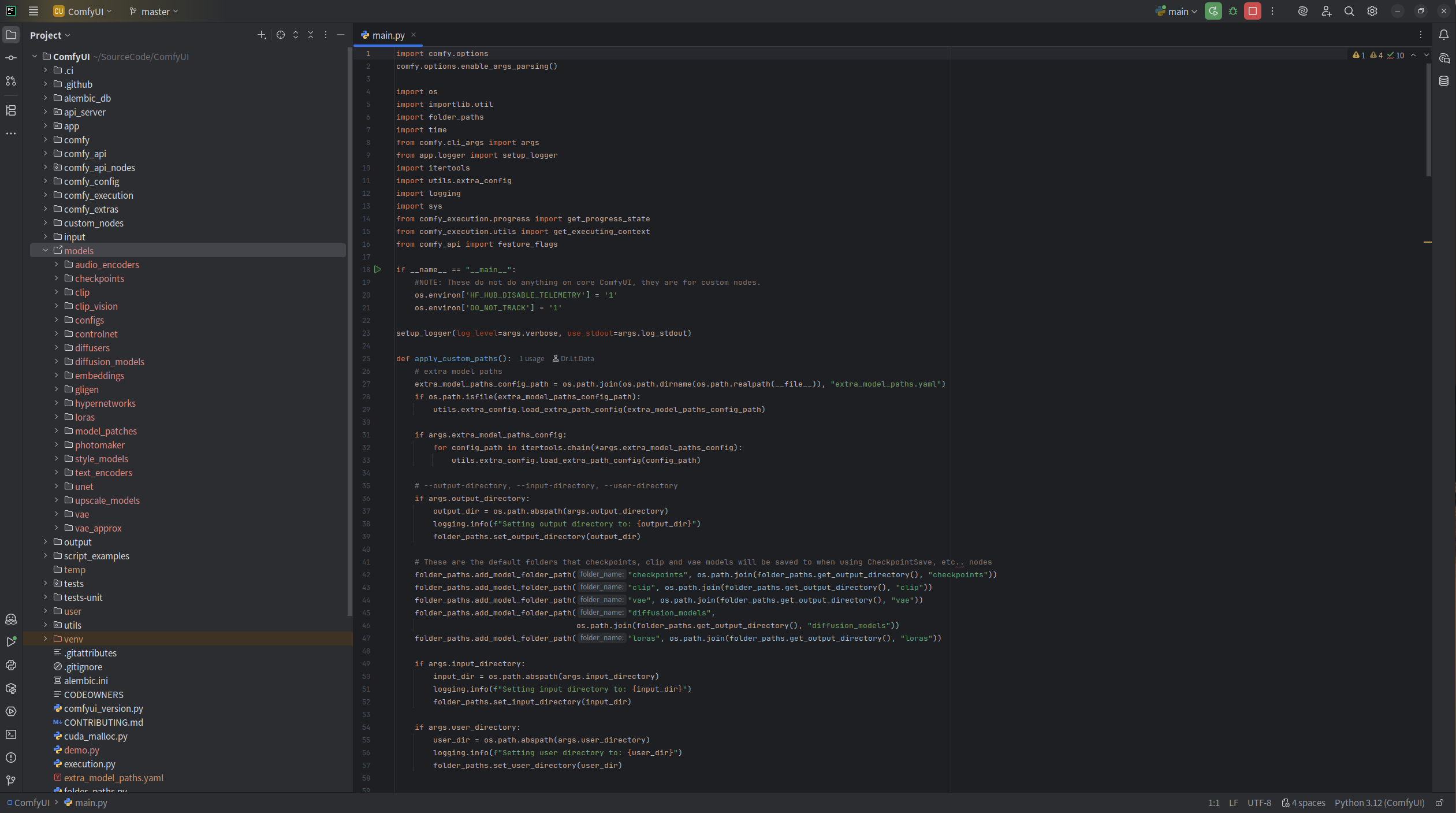
Task: Click the editor vertical scrollbar thumb
Action: click(1428, 120)
